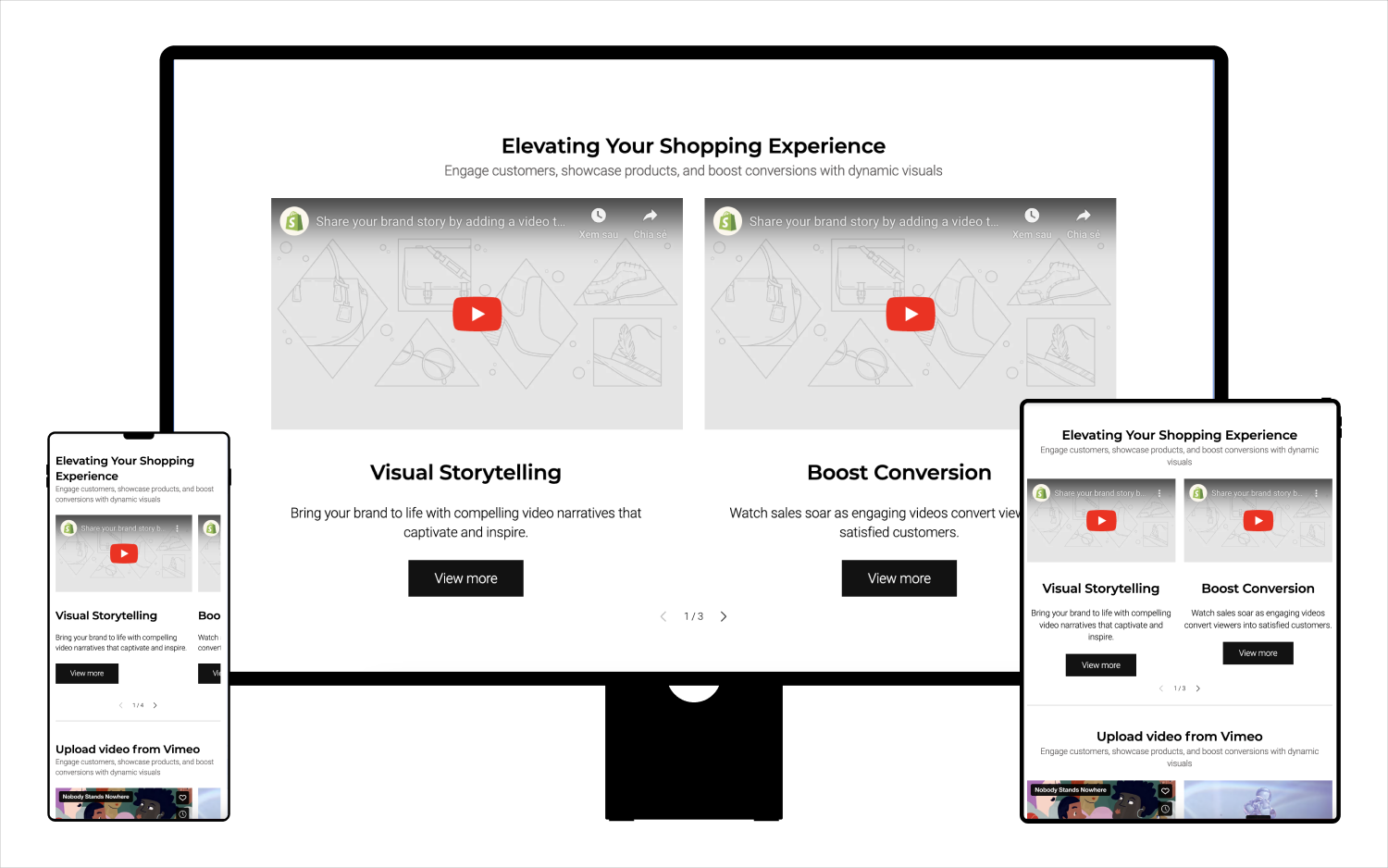Play the Visual Storytelling video on desktop monitor
The image size is (1388, 868).
[477, 315]
